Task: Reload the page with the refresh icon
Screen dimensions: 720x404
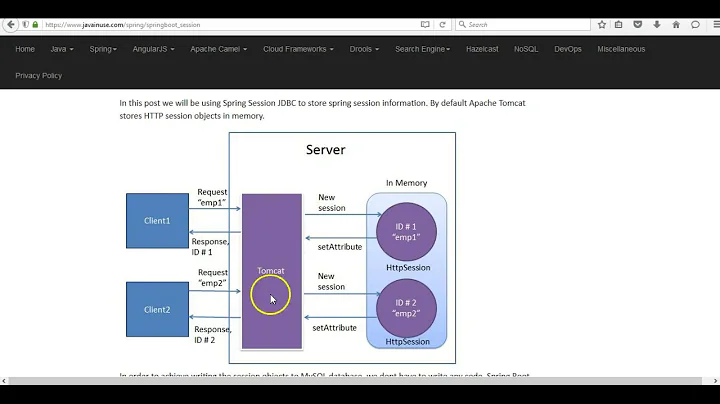Action: [x=442, y=24]
